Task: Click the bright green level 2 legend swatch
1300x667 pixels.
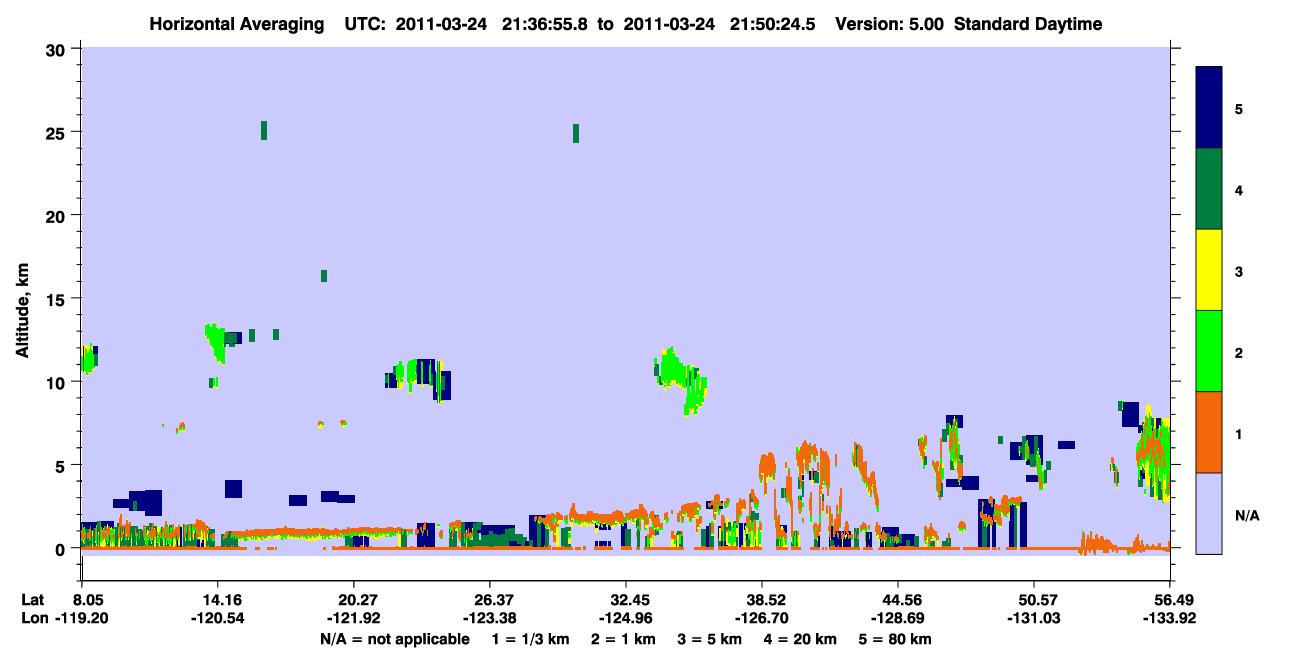Action: [x=1209, y=351]
